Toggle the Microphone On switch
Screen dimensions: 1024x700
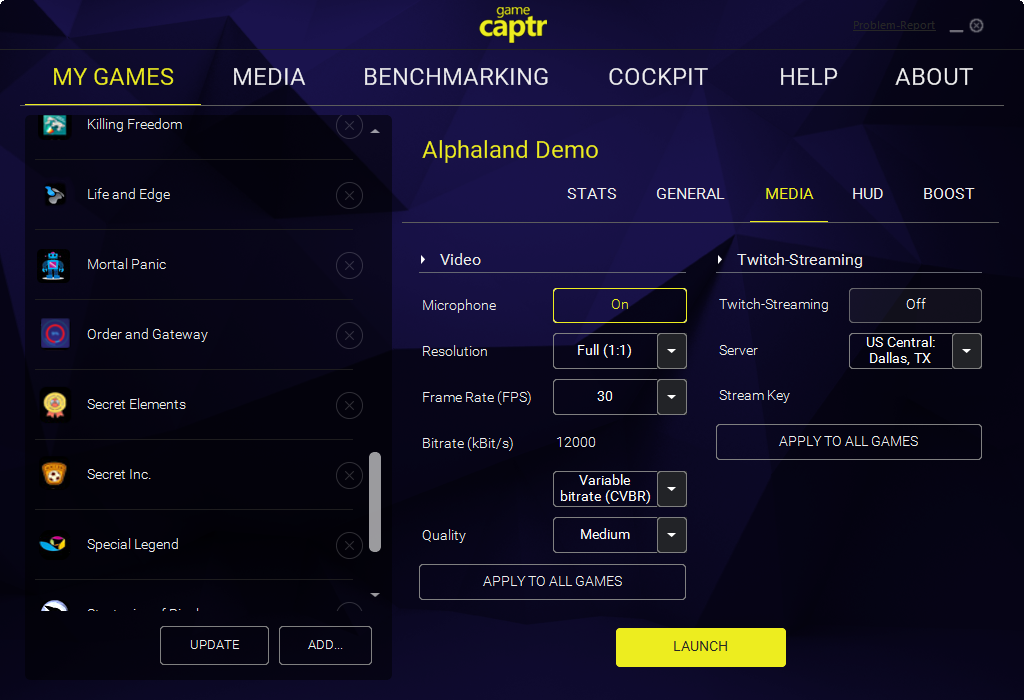click(620, 305)
